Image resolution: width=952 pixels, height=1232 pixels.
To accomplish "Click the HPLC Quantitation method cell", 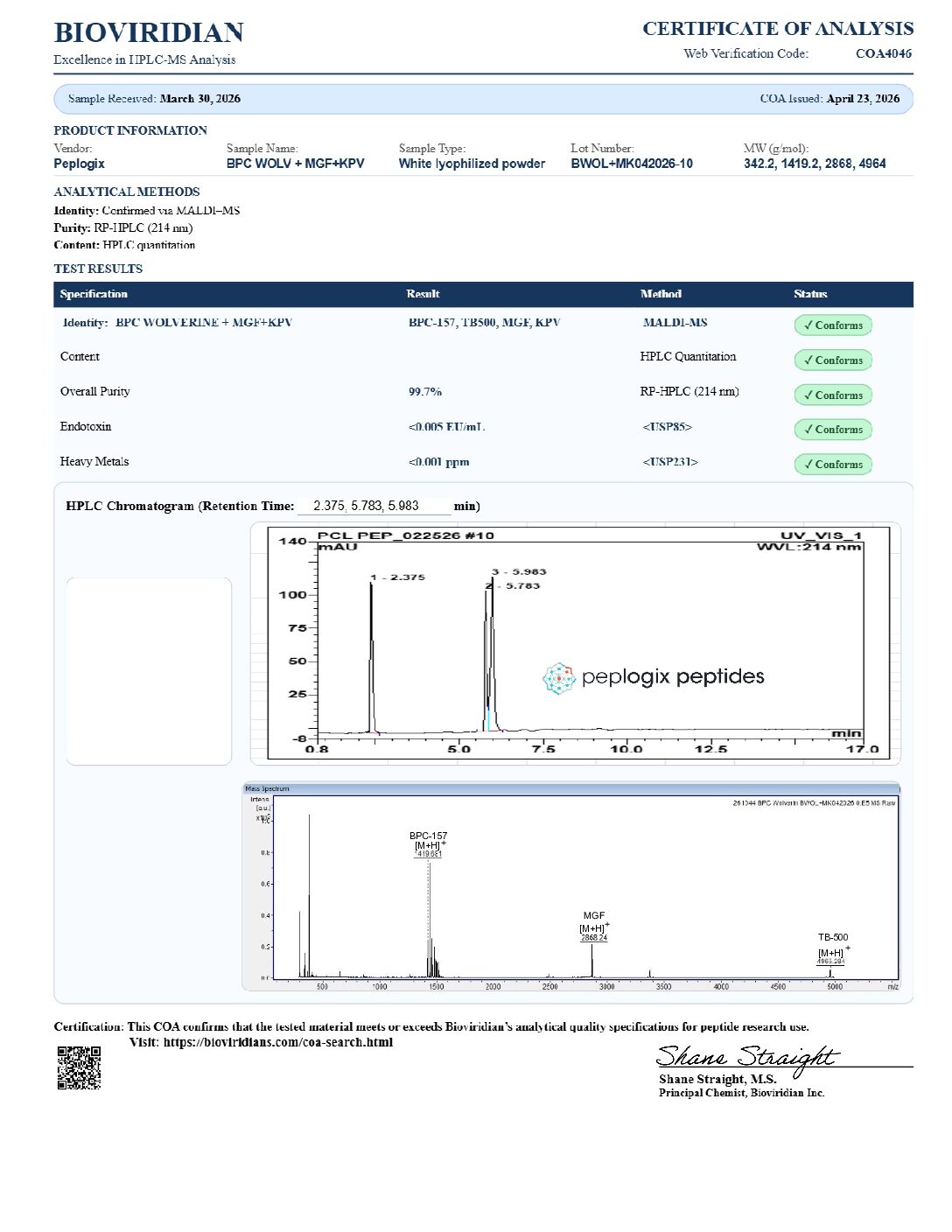I will (688, 357).
